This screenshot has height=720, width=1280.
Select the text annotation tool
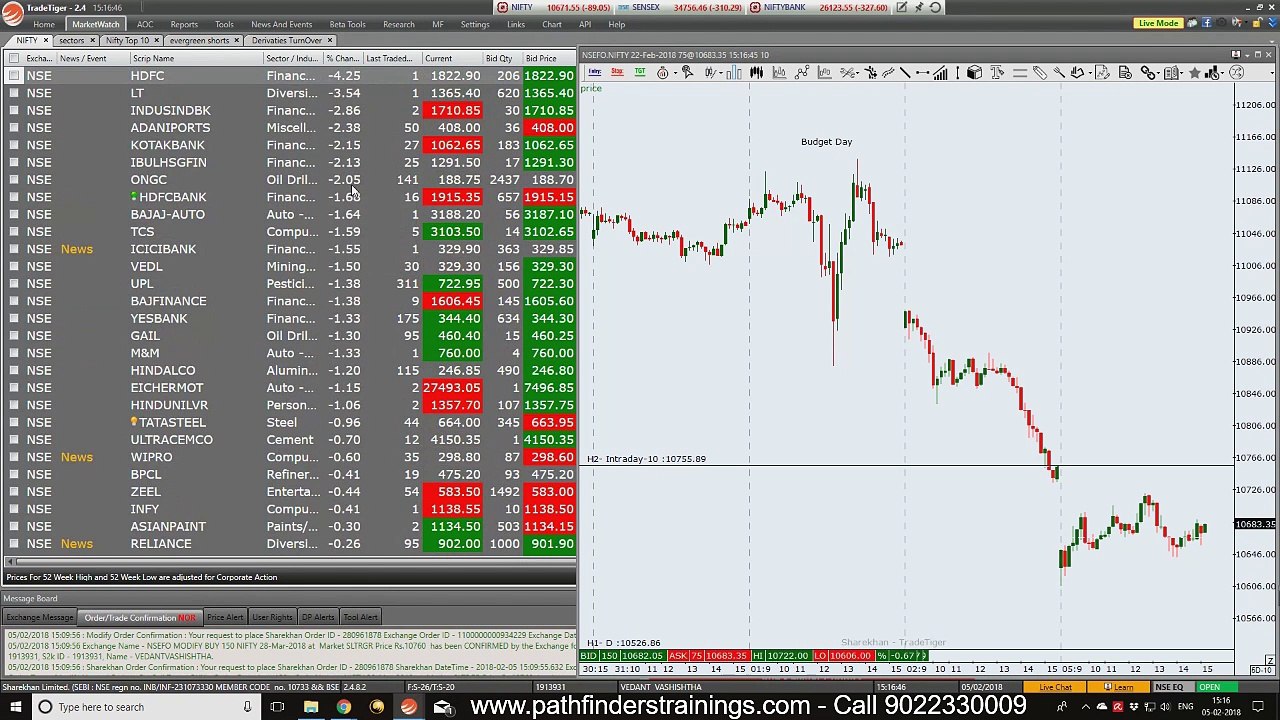coord(998,72)
